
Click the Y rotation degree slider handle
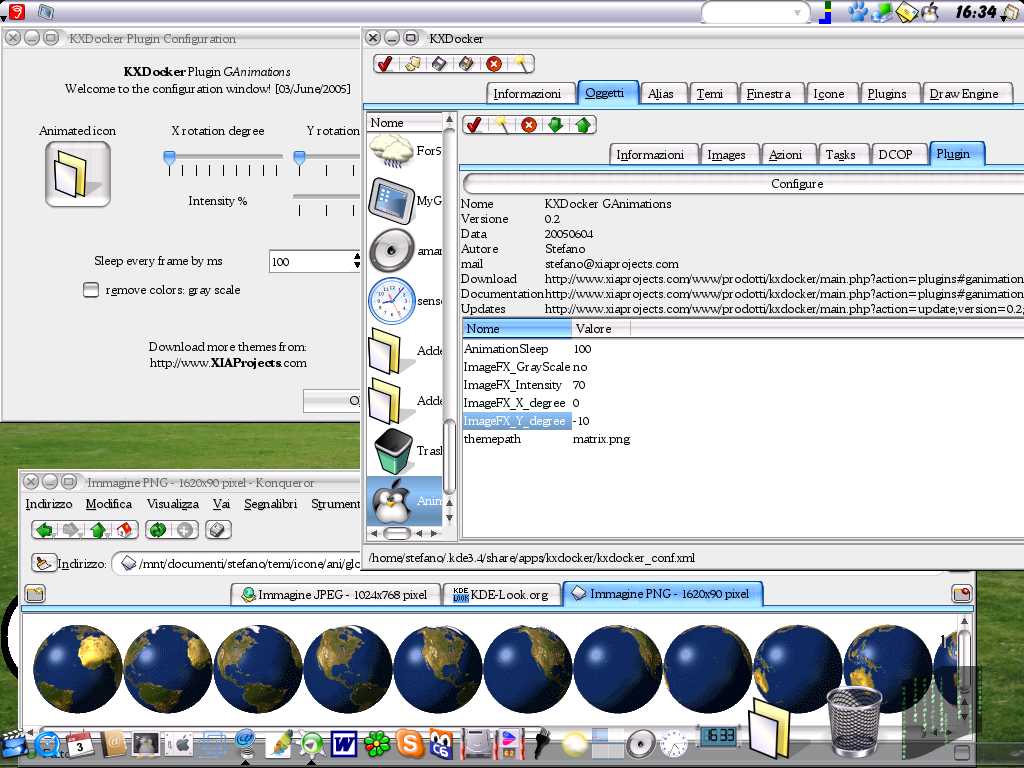tap(300, 157)
